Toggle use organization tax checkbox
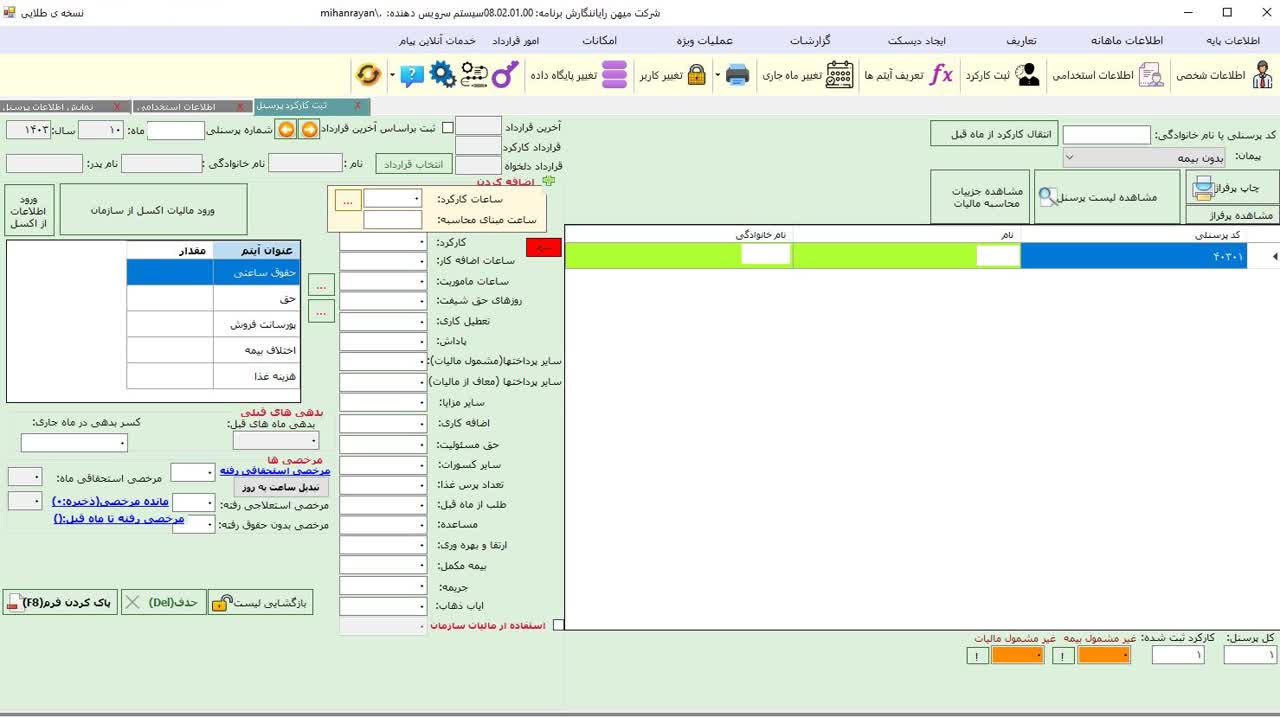This screenshot has width=1280, height=717. click(558, 625)
